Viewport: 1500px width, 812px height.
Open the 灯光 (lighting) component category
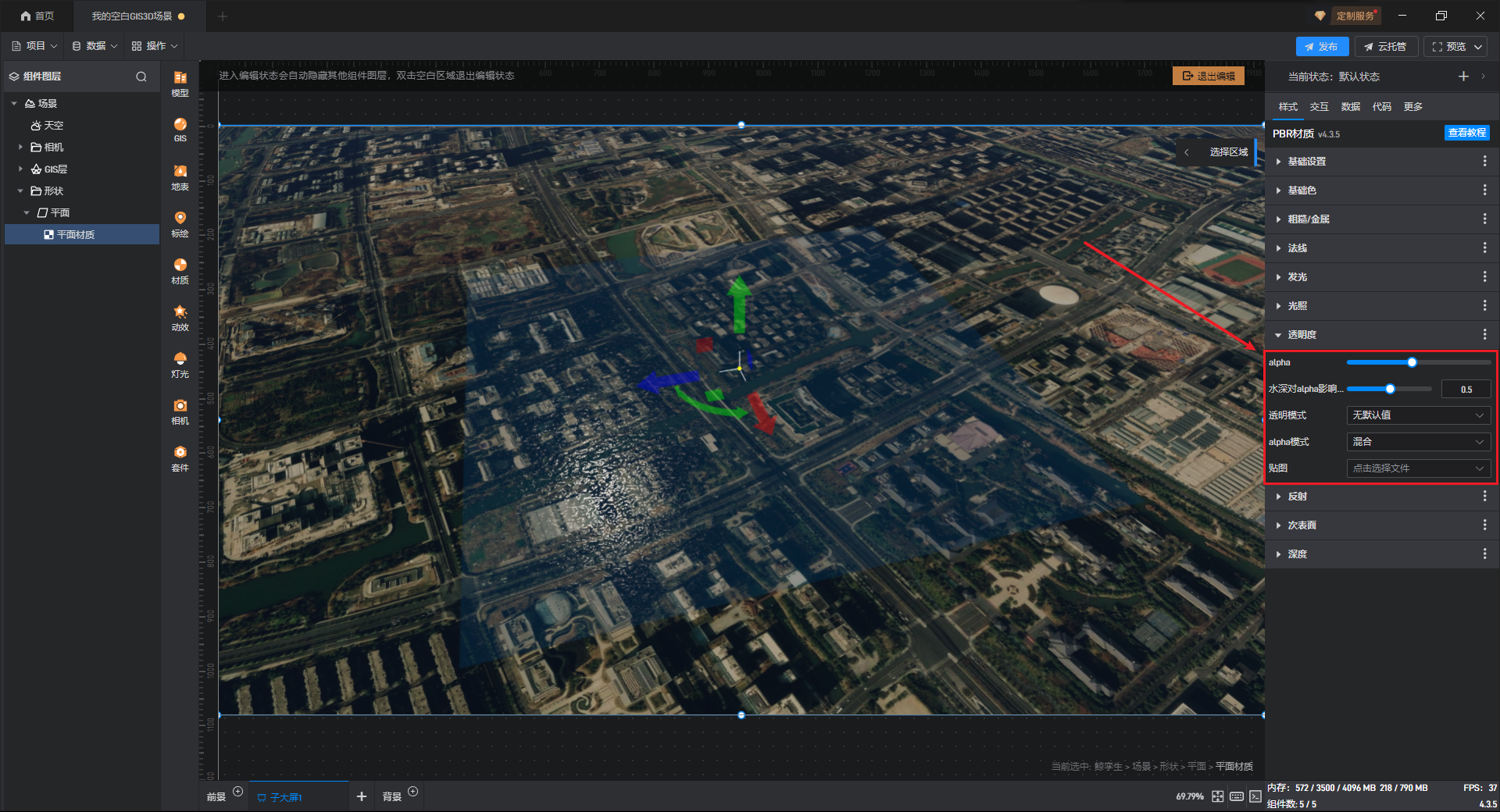(180, 365)
